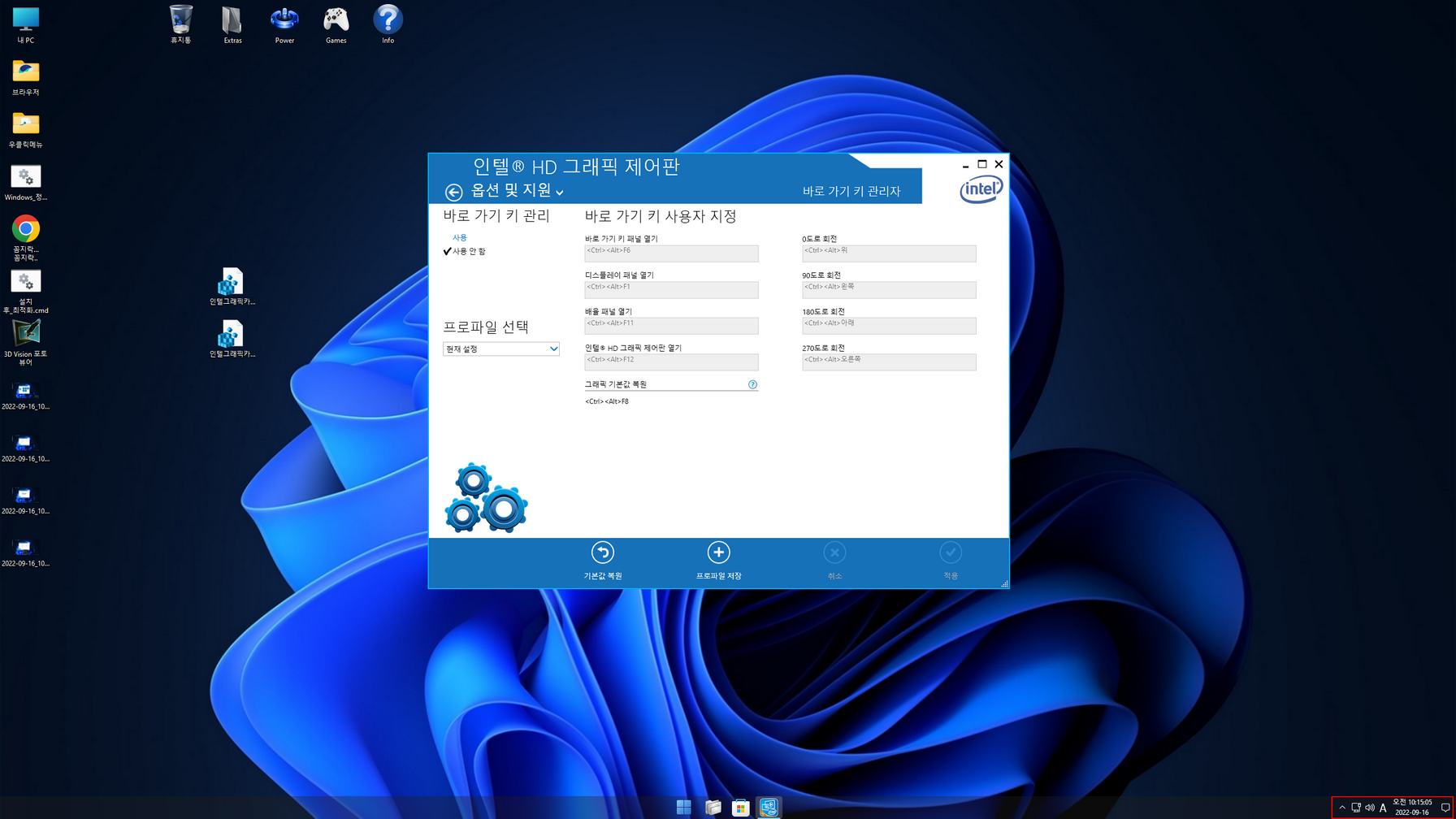The height and width of the screenshot is (819, 1456).
Task: Click the 270도로 회전 shortcut field
Action: 889,362
